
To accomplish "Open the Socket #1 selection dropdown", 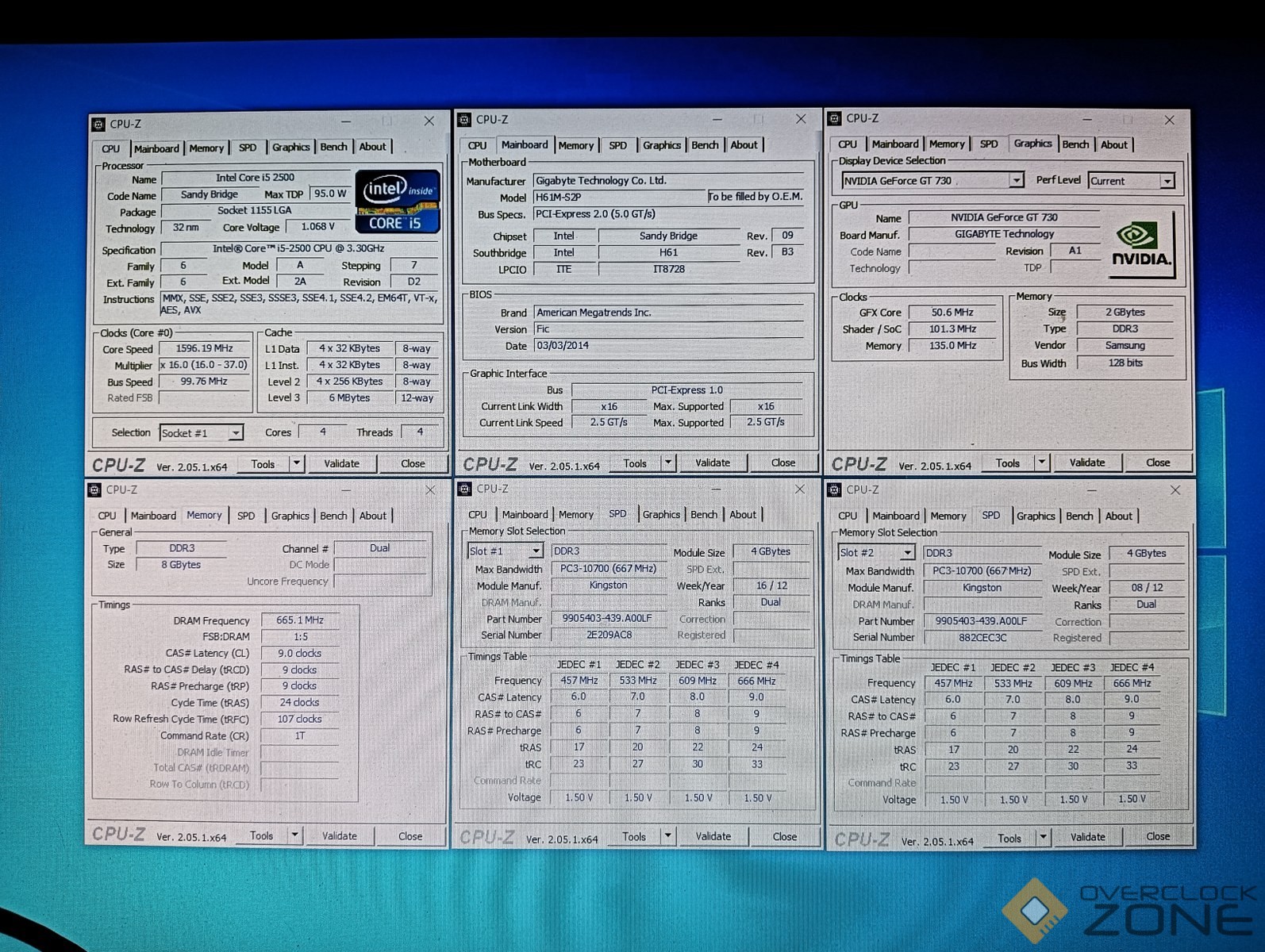I will (235, 432).
